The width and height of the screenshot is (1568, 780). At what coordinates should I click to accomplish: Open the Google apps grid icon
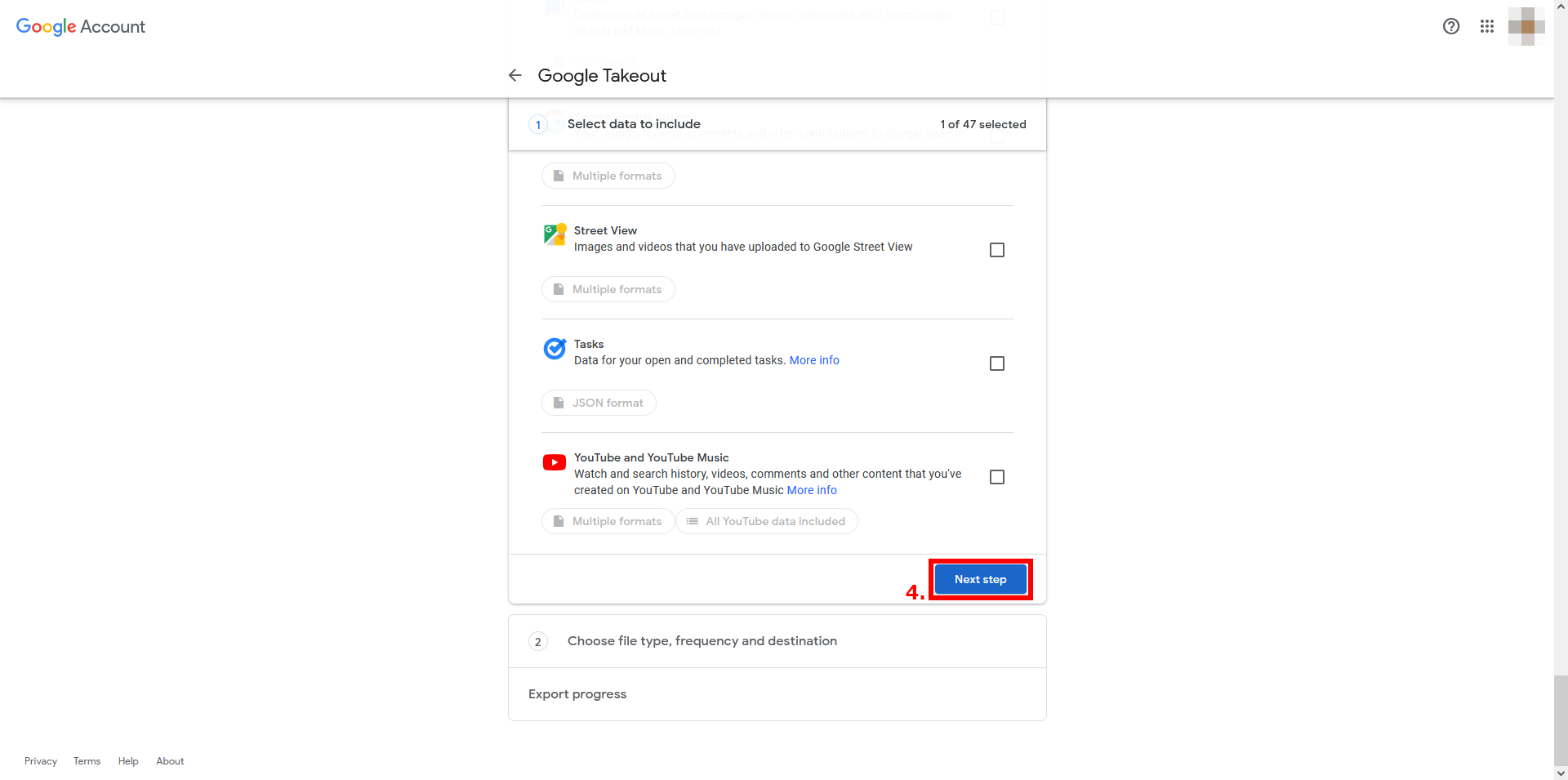point(1487,26)
